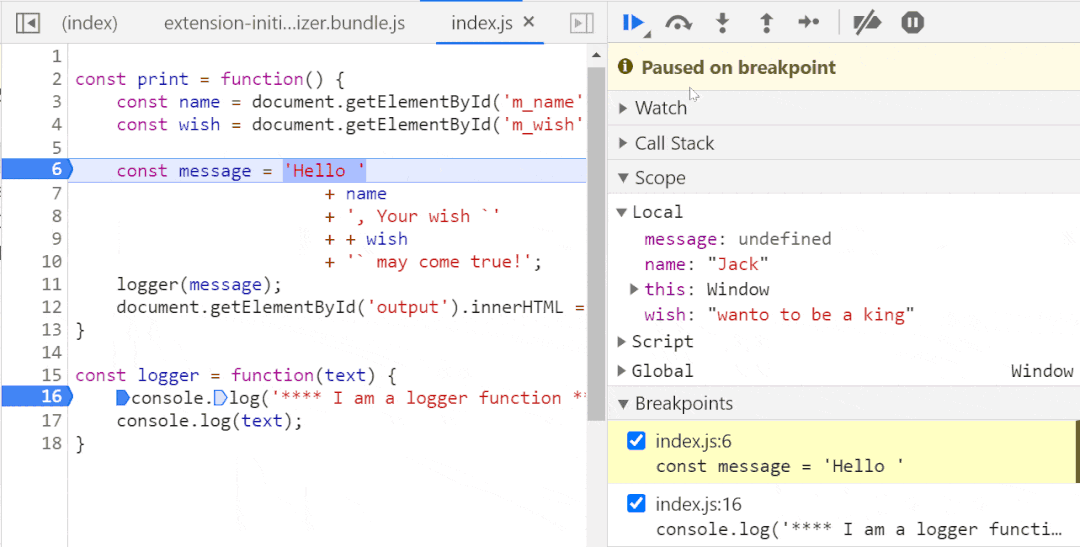Toggle pause on exceptions icon
This screenshot has width=1080, height=547.
[912, 23]
